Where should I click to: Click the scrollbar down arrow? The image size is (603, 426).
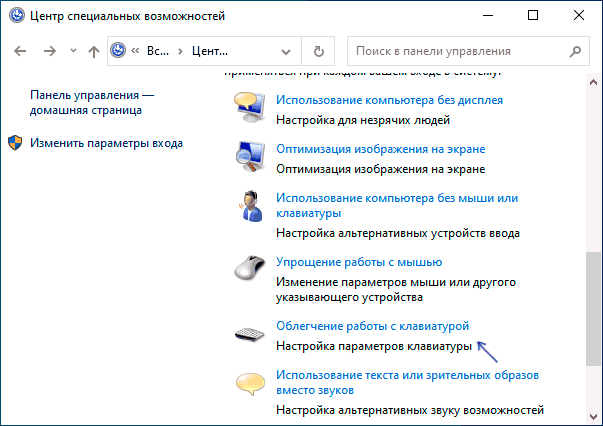click(x=593, y=417)
